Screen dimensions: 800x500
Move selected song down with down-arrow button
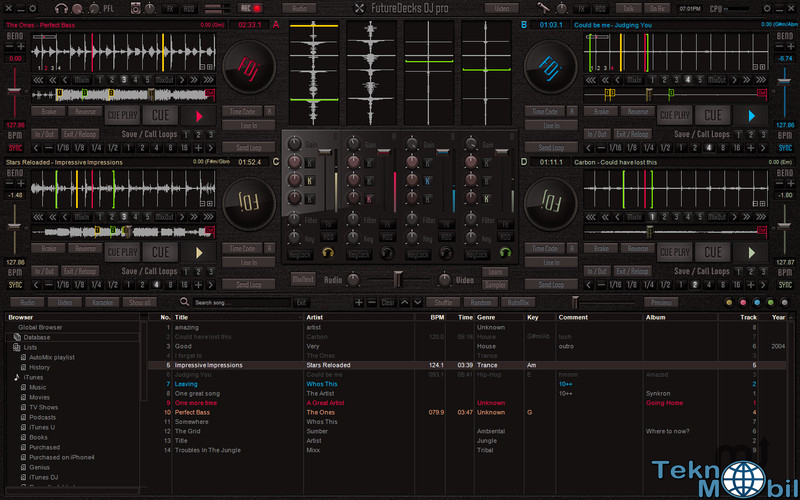point(418,303)
